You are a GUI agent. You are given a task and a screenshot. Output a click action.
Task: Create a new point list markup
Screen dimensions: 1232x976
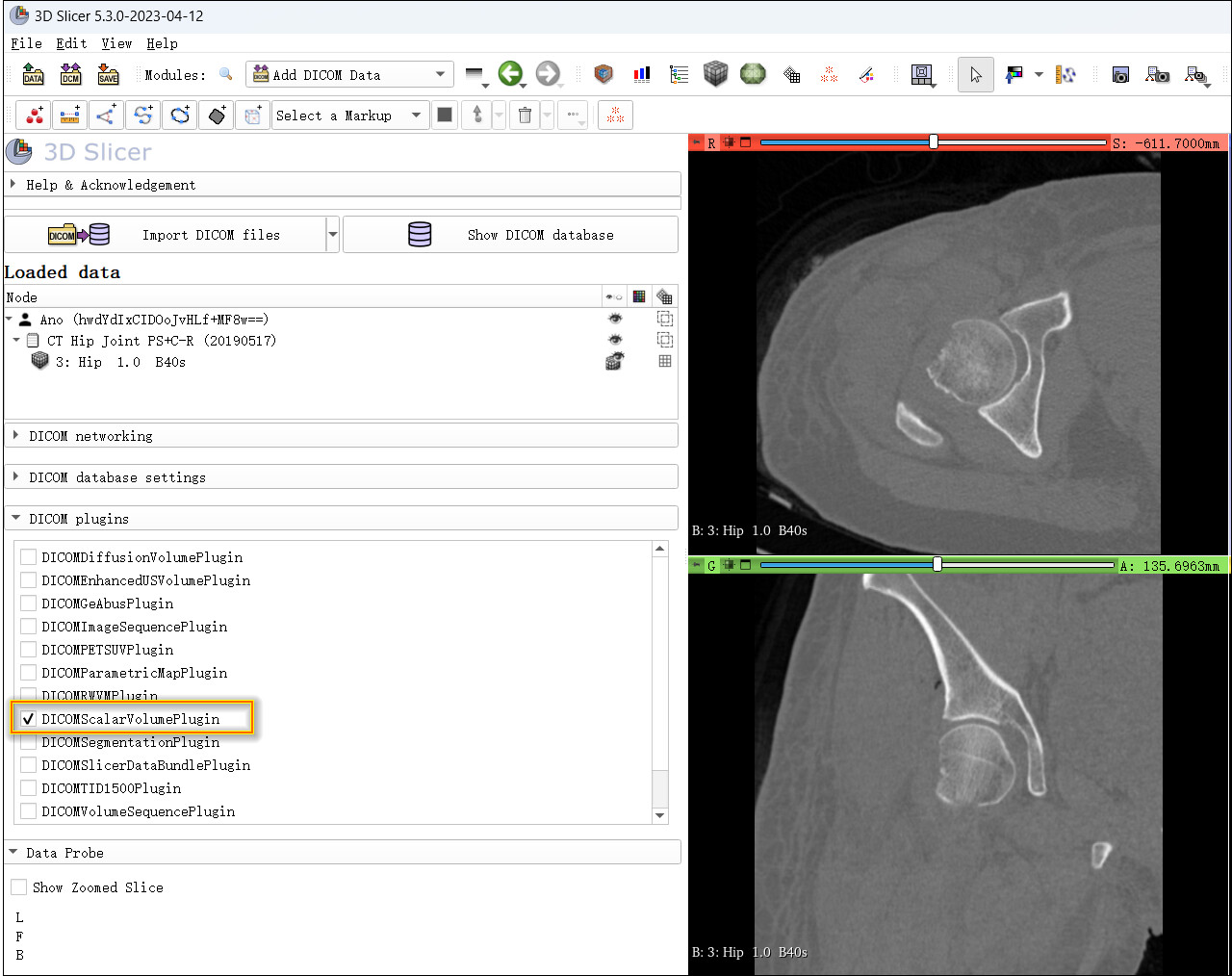pyautogui.click(x=35, y=116)
